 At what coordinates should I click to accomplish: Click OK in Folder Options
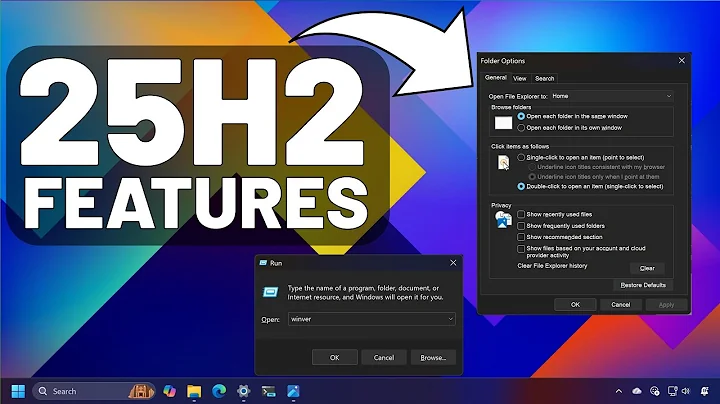575,304
